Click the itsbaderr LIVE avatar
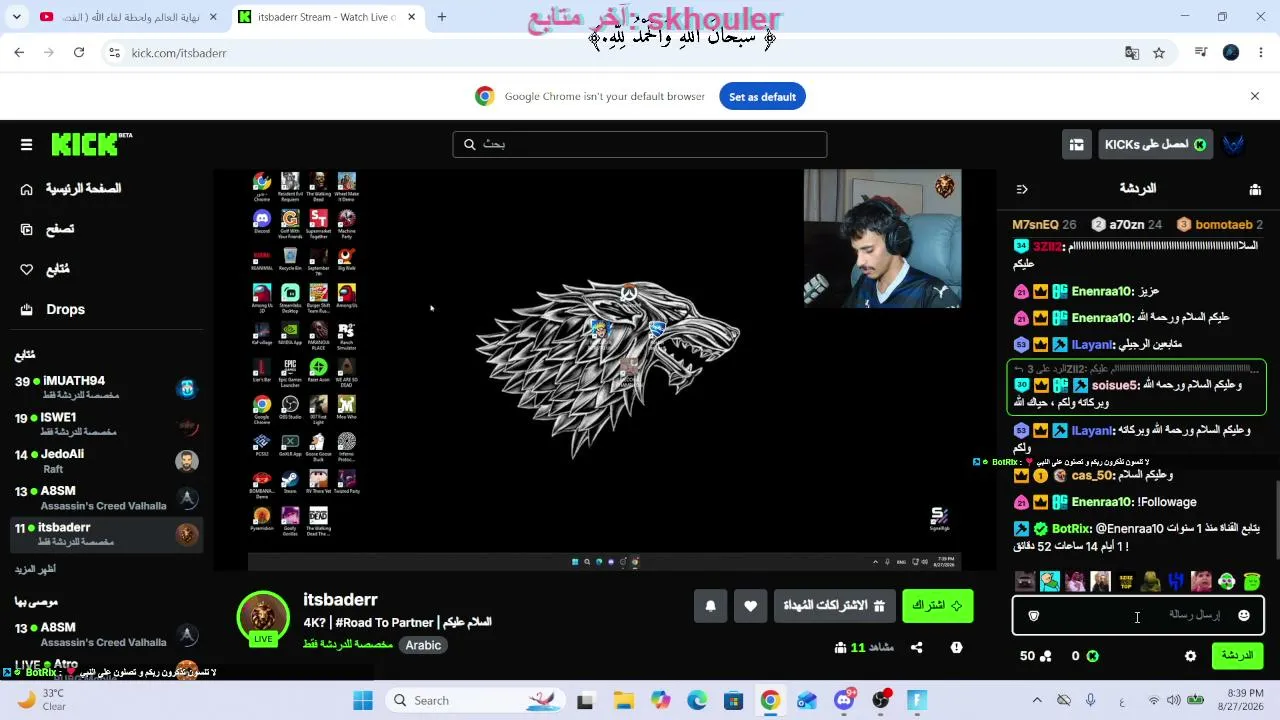The width and height of the screenshot is (1280, 720). click(x=263, y=616)
